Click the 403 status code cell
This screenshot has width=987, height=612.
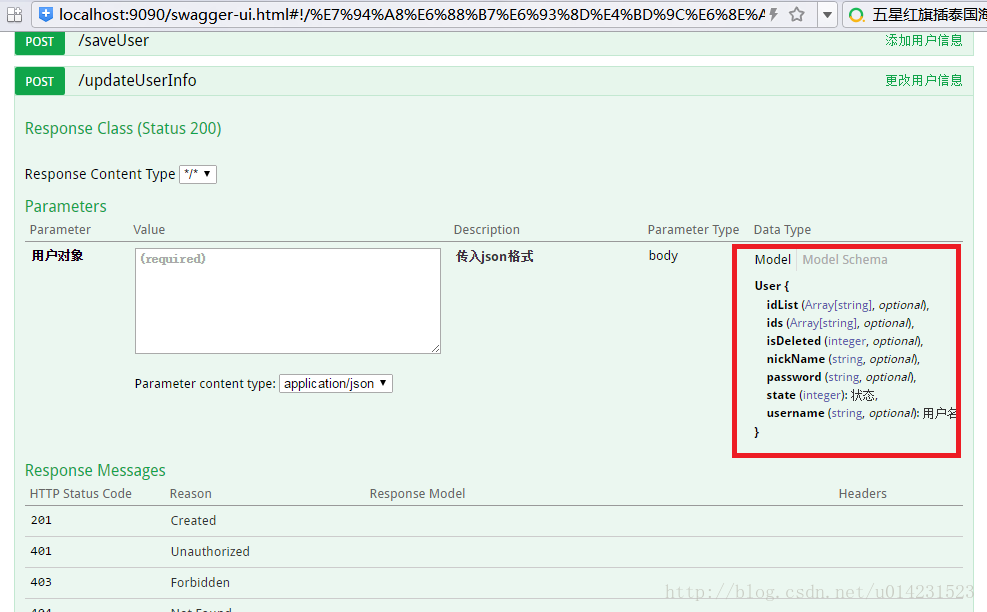pyautogui.click(x=41, y=582)
